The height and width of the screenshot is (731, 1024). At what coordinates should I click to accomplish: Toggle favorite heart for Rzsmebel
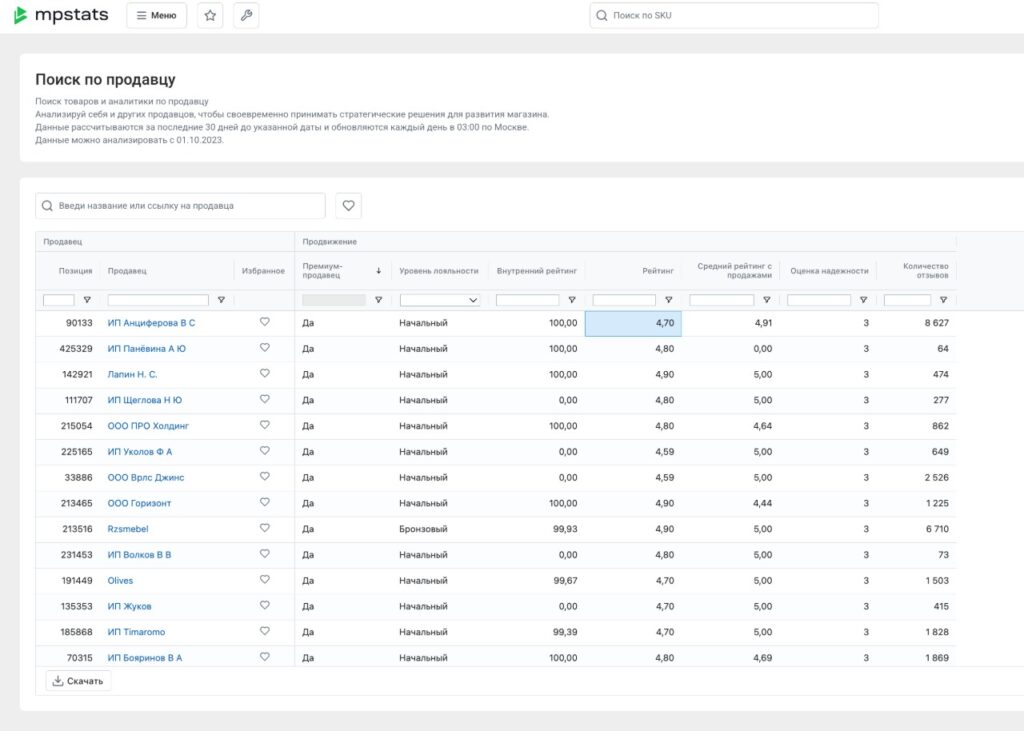tap(265, 528)
